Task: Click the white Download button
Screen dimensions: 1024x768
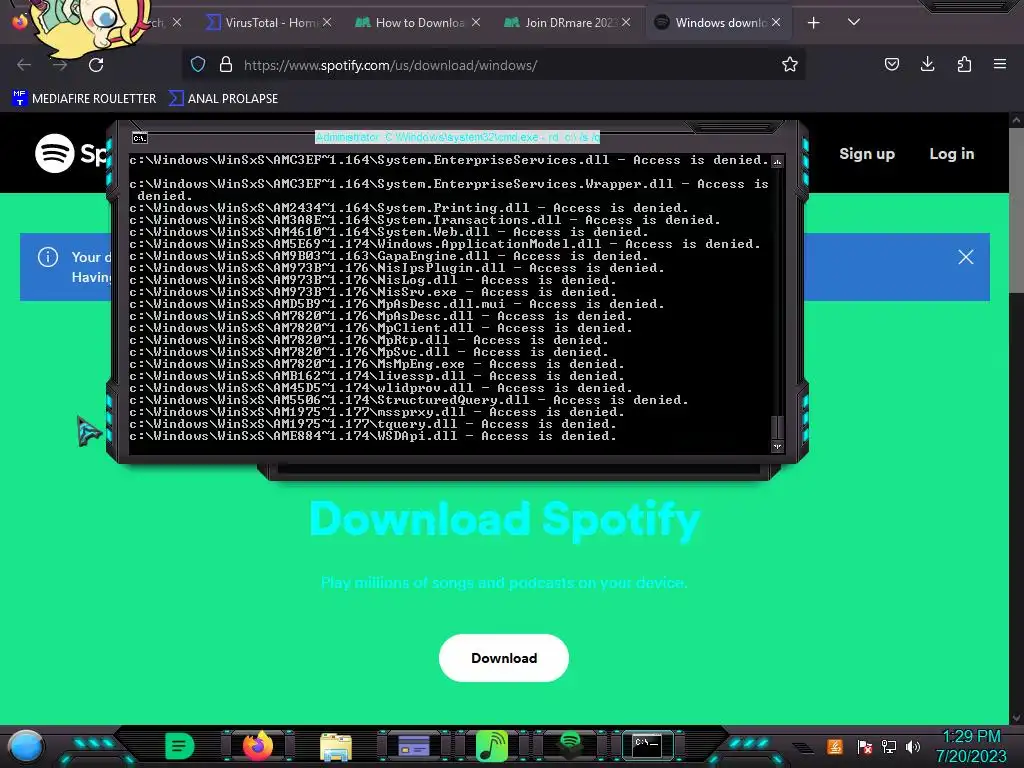Action: pyautogui.click(x=504, y=658)
